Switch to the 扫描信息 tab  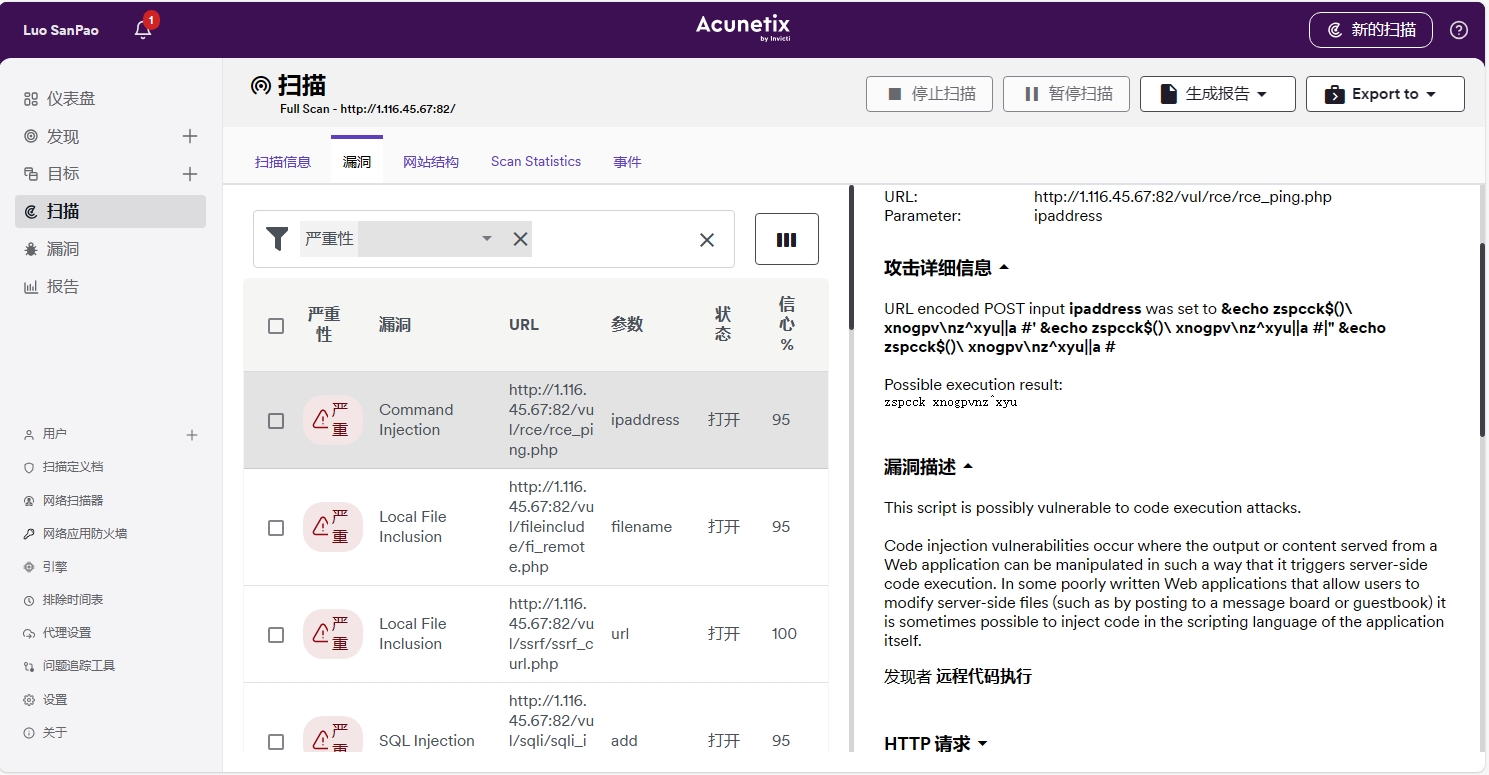[x=283, y=161]
